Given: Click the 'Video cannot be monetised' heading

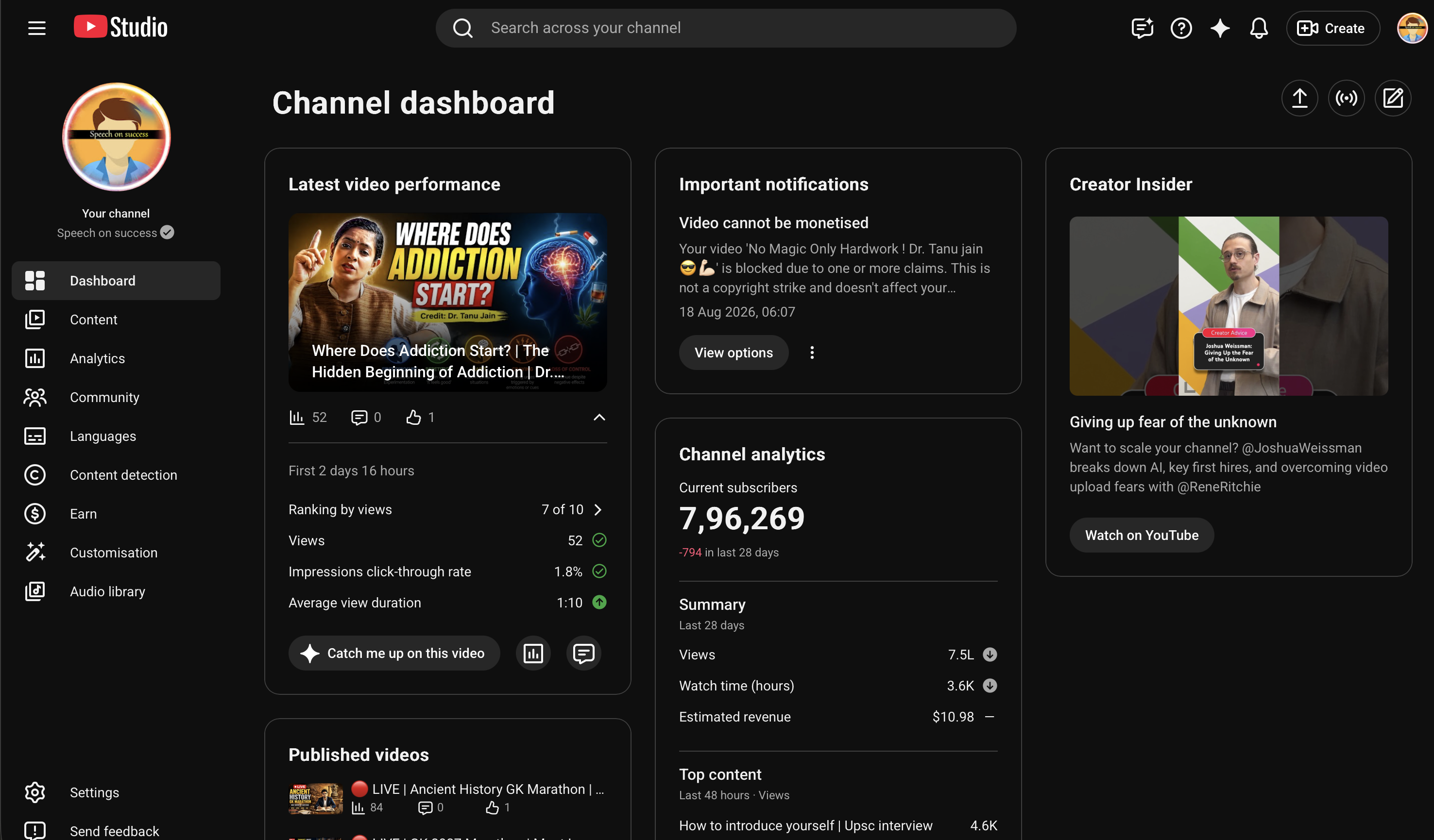Looking at the screenshot, I should pos(773,223).
